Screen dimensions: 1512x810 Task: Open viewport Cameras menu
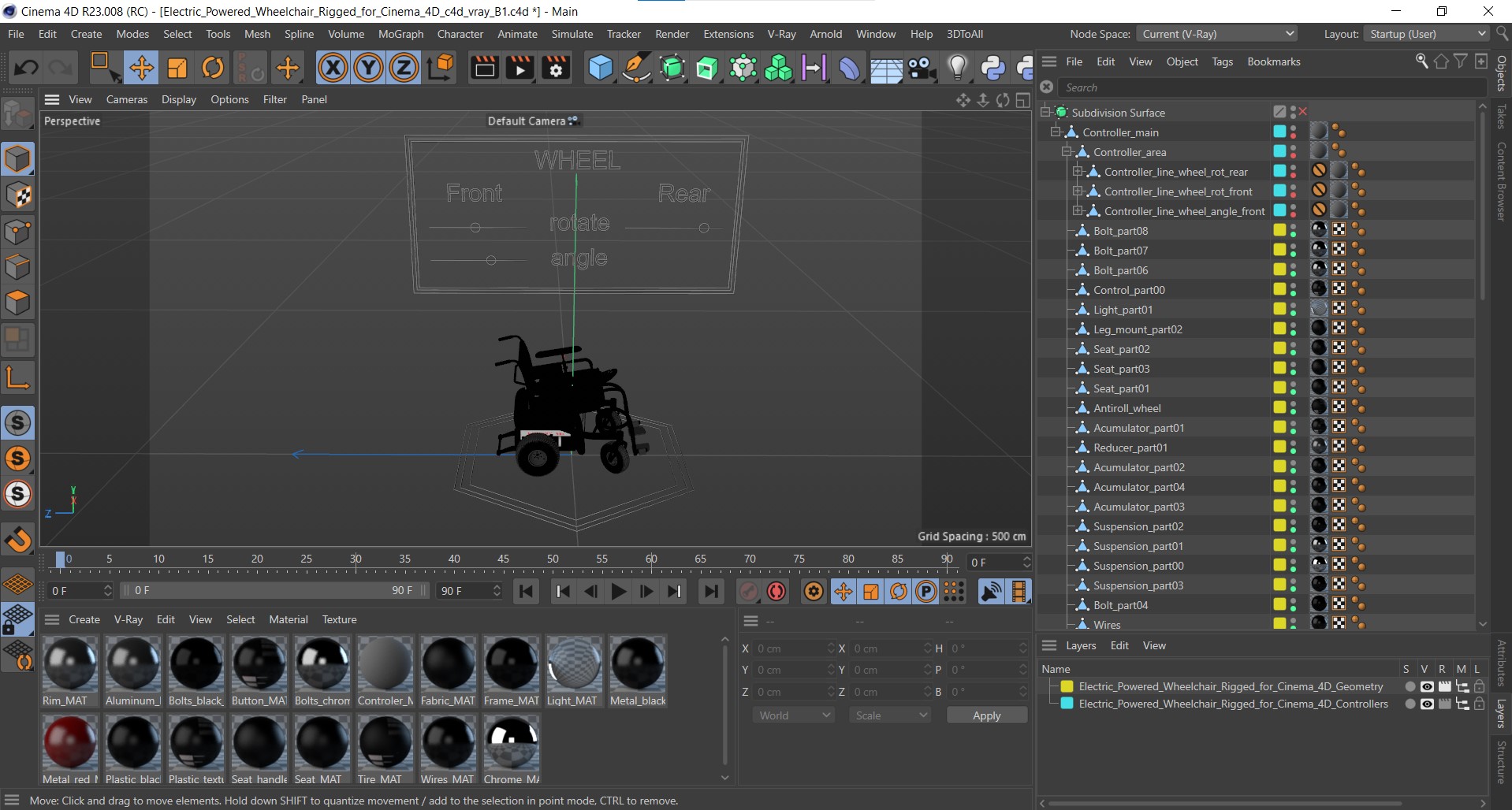coord(127,99)
